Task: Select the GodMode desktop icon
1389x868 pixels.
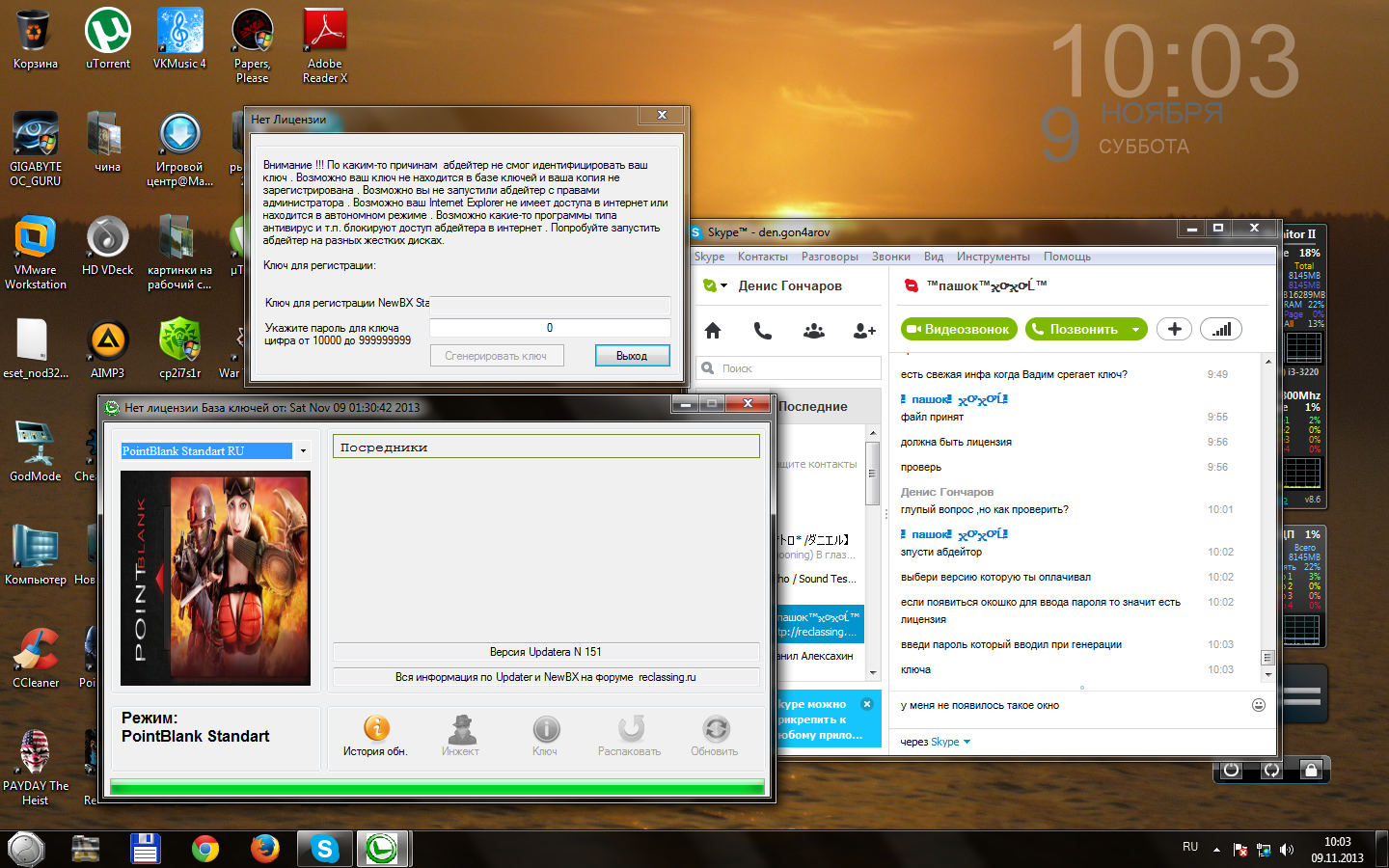Action: click(36, 451)
